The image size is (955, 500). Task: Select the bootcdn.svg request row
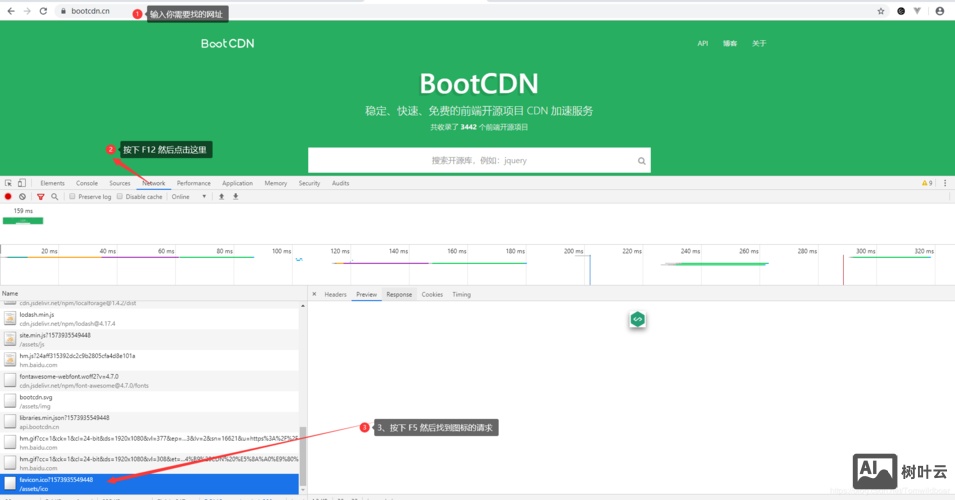150,402
